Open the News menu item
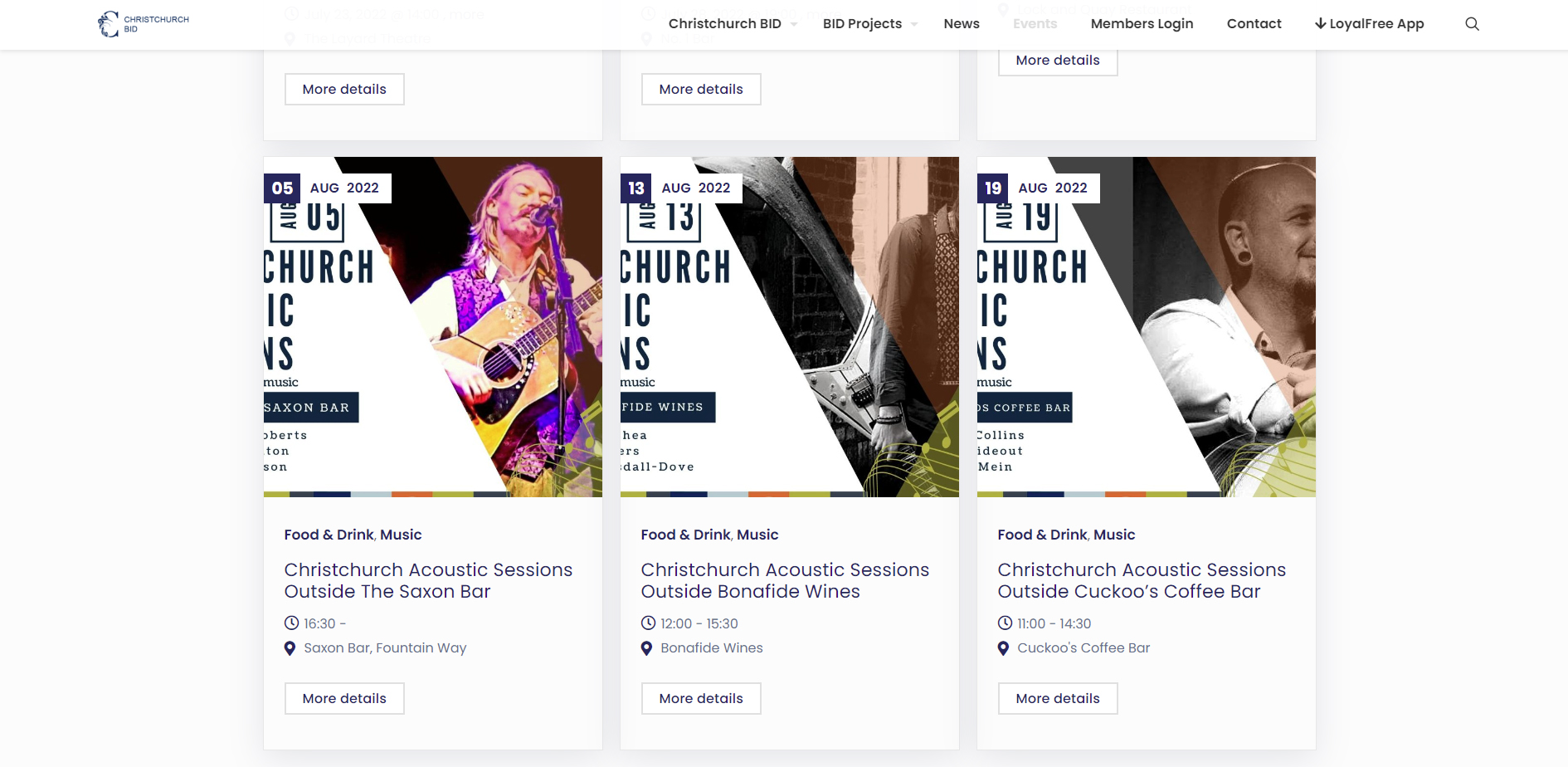 (962, 24)
